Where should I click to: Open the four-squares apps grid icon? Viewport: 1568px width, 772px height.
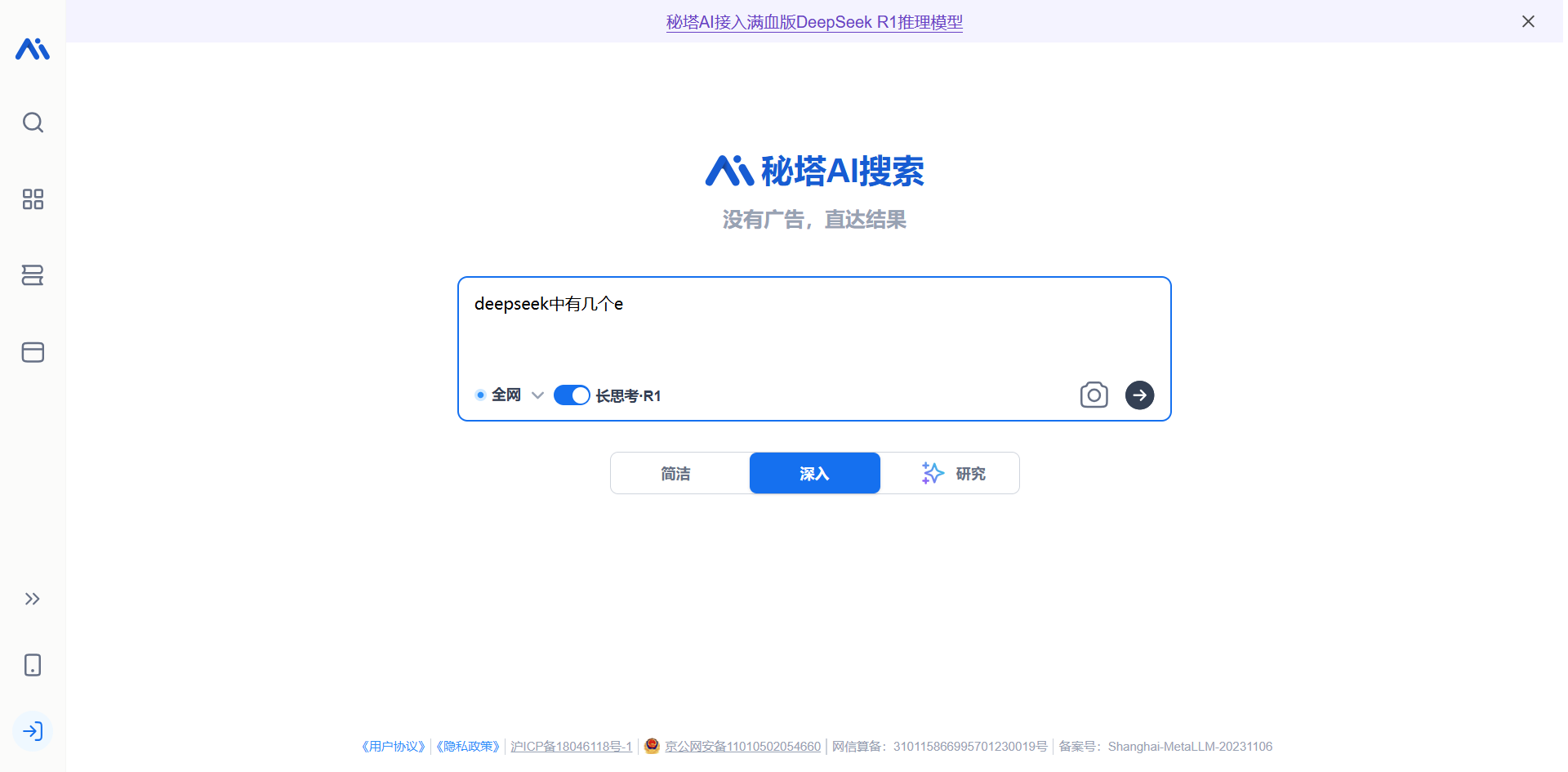33,199
